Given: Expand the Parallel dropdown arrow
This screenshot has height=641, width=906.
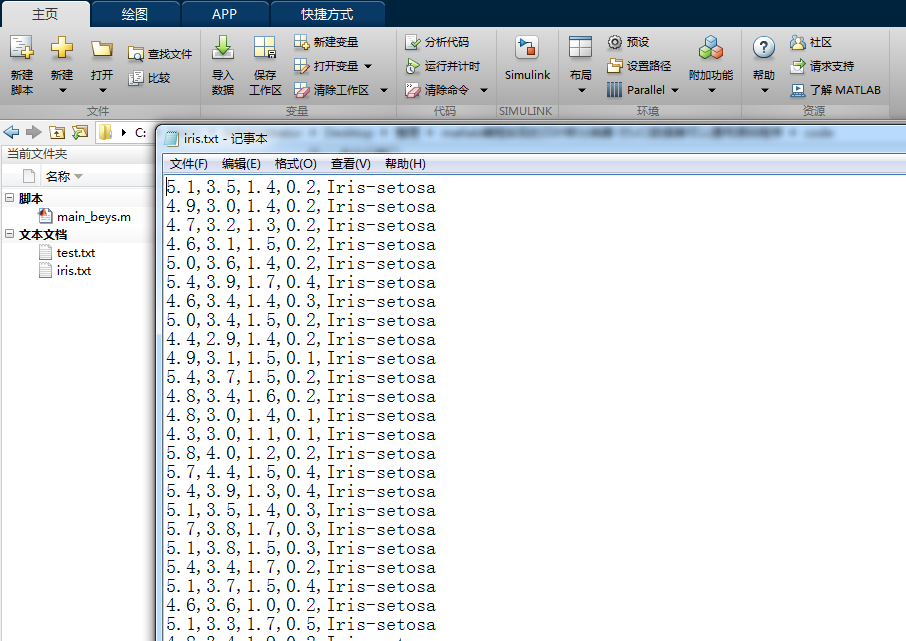Looking at the screenshot, I should pos(674,91).
